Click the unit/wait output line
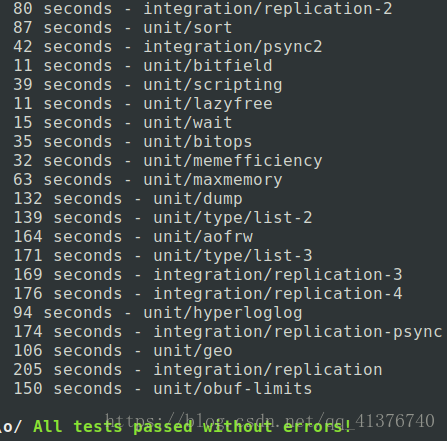Viewport: 447px width, 441px height. 123,123
